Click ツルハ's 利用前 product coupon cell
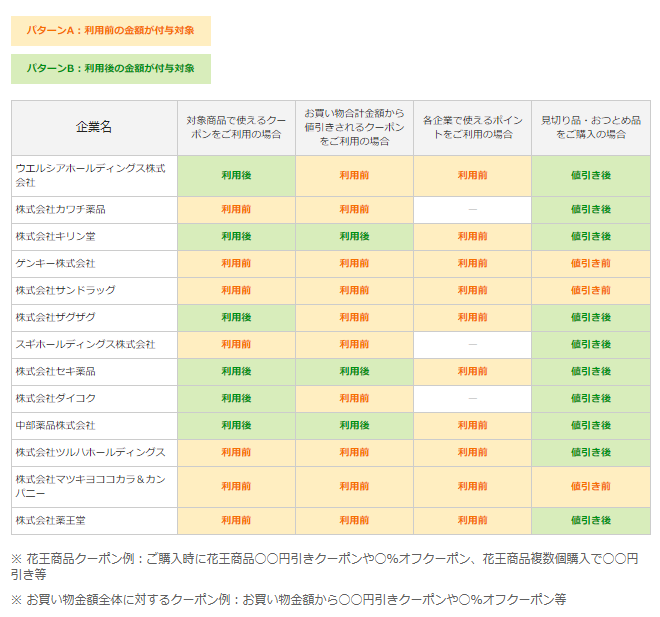The height and width of the screenshot is (617, 660). [x=237, y=452]
